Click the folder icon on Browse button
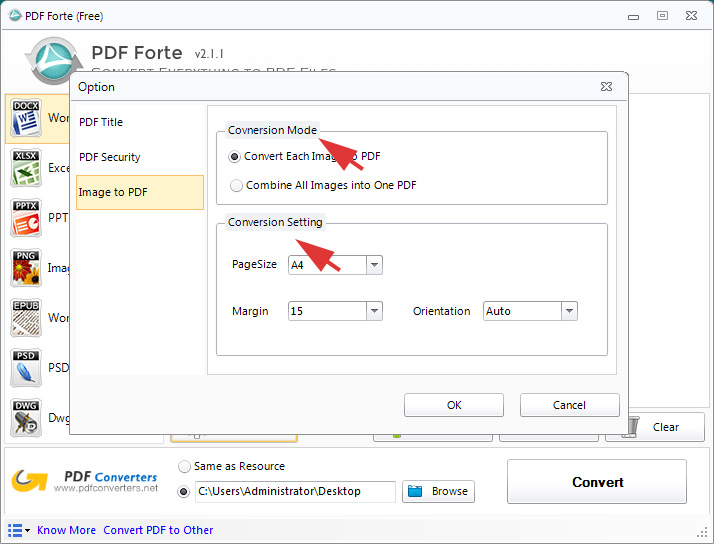This screenshot has height=544, width=714. click(x=415, y=491)
